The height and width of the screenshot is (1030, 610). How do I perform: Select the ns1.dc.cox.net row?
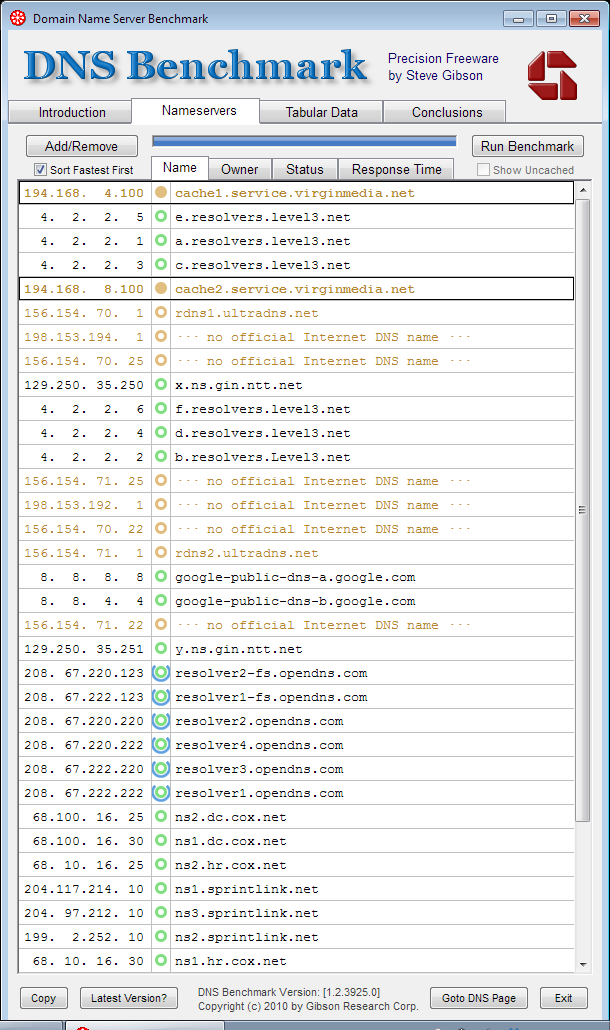click(296, 841)
